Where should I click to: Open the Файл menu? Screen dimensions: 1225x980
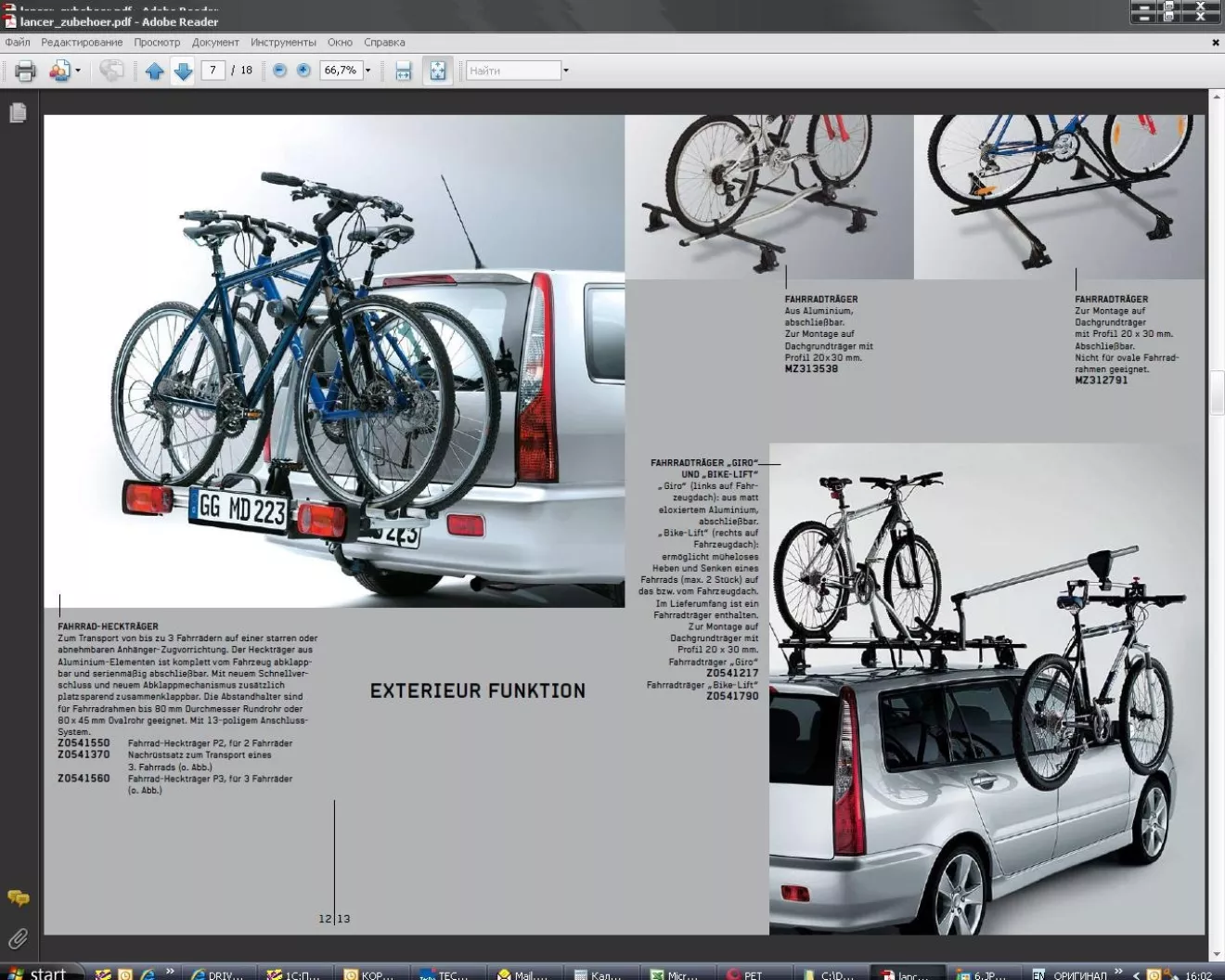tap(18, 43)
